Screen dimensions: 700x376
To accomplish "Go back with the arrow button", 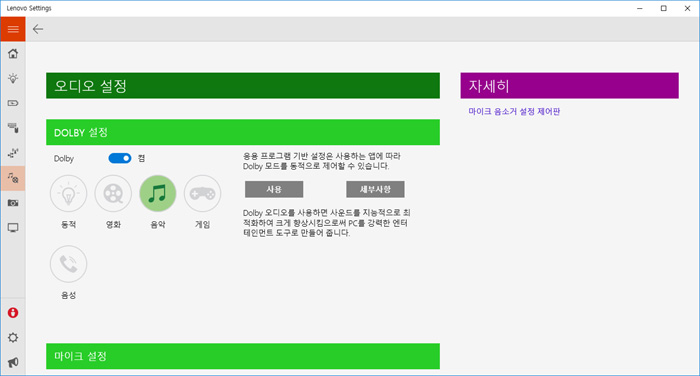I will tap(38, 29).
